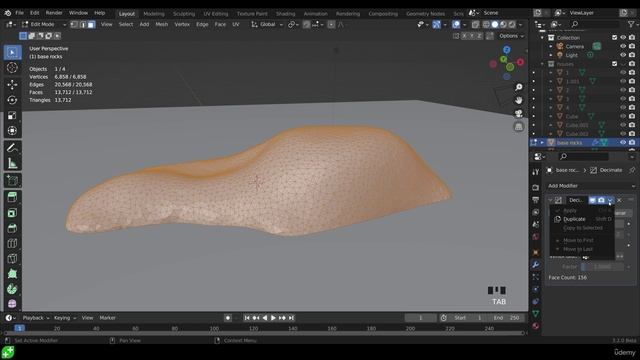Enable vertex select mode

[x=74, y=24]
